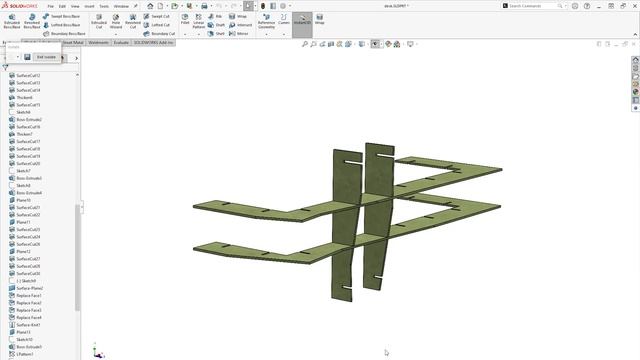Choose the Lofted Cut tool
Viewport: 640px width, 360px height.
coord(157,25)
